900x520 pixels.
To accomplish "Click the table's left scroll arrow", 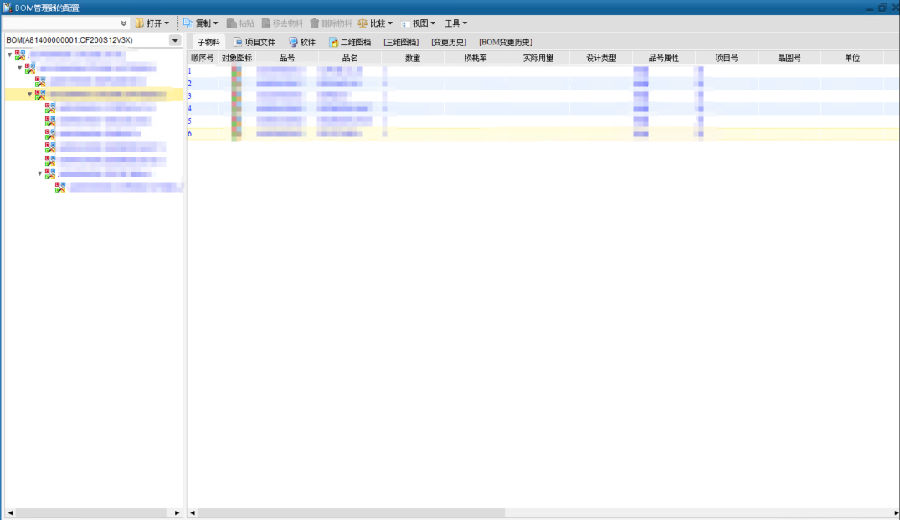I will point(193,513).
